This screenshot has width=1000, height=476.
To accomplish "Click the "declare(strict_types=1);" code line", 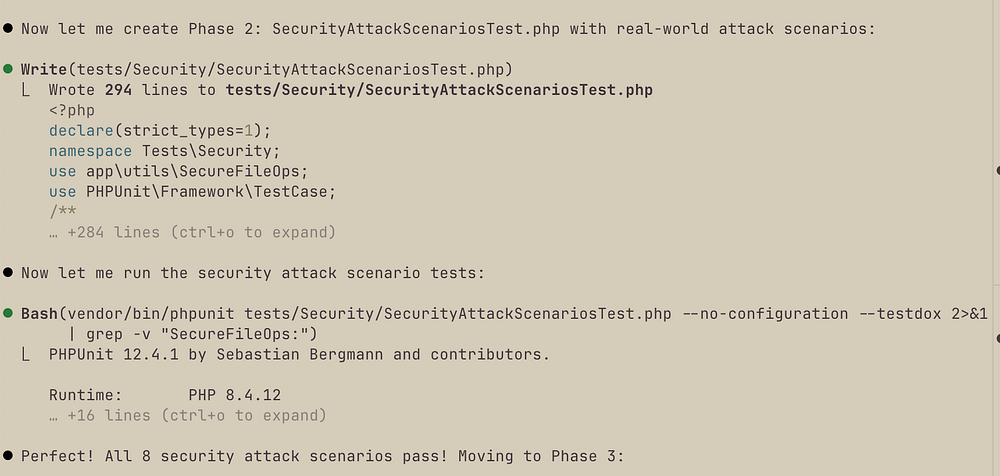I will coord(160,130).
